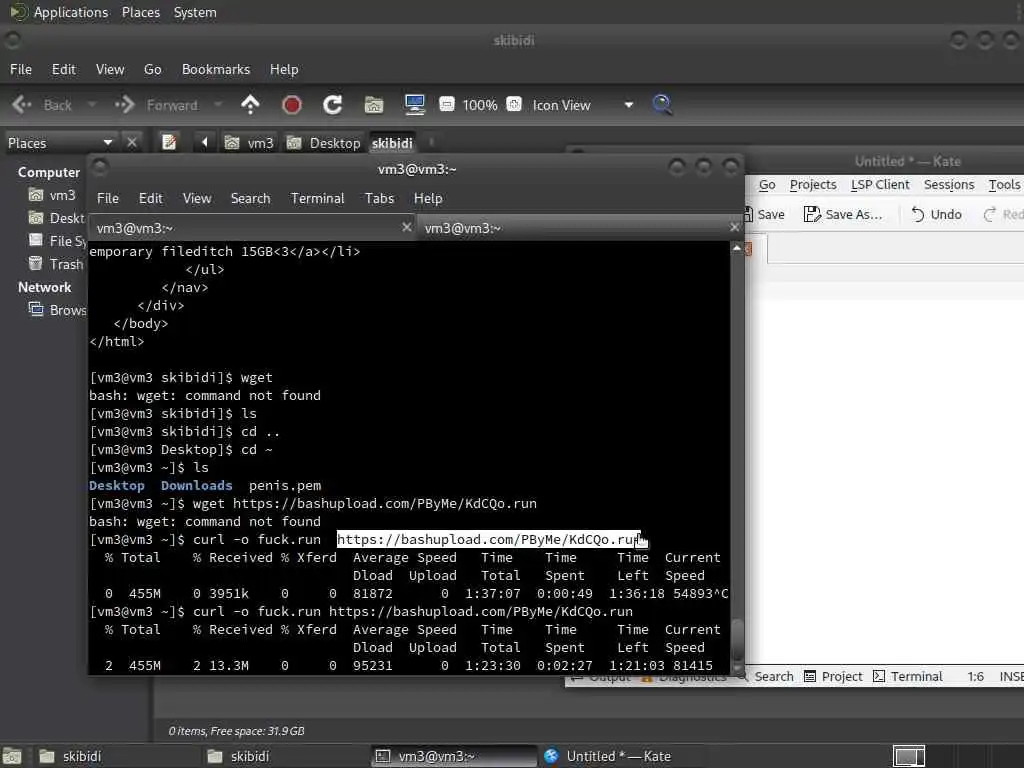This screenshot has height=768, width=1024.
Task: Open the Back history dropdown arrow
Action: tap(91, 104)
